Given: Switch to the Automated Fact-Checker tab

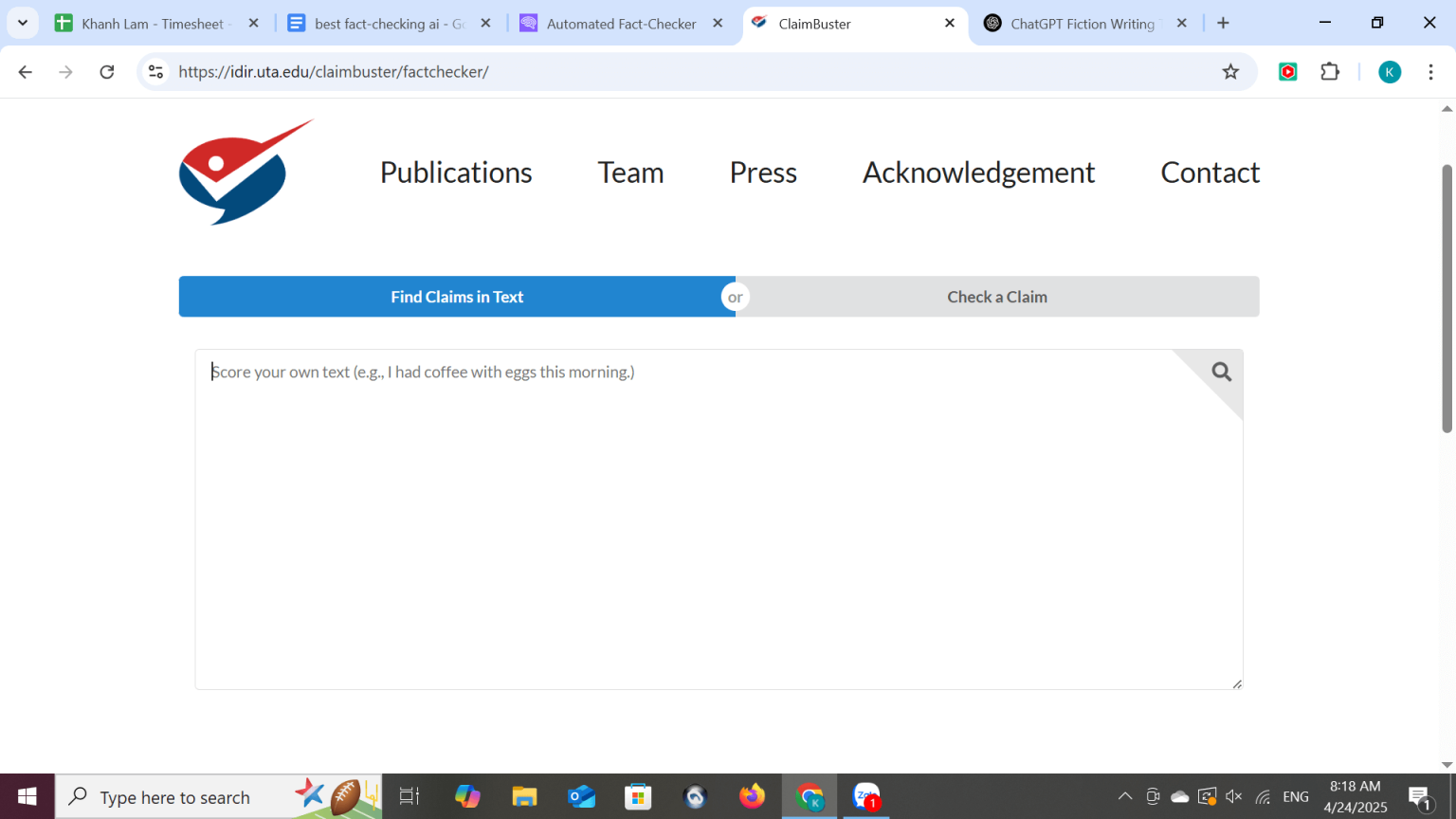Looking at the screenshot, I should (621, 24).
